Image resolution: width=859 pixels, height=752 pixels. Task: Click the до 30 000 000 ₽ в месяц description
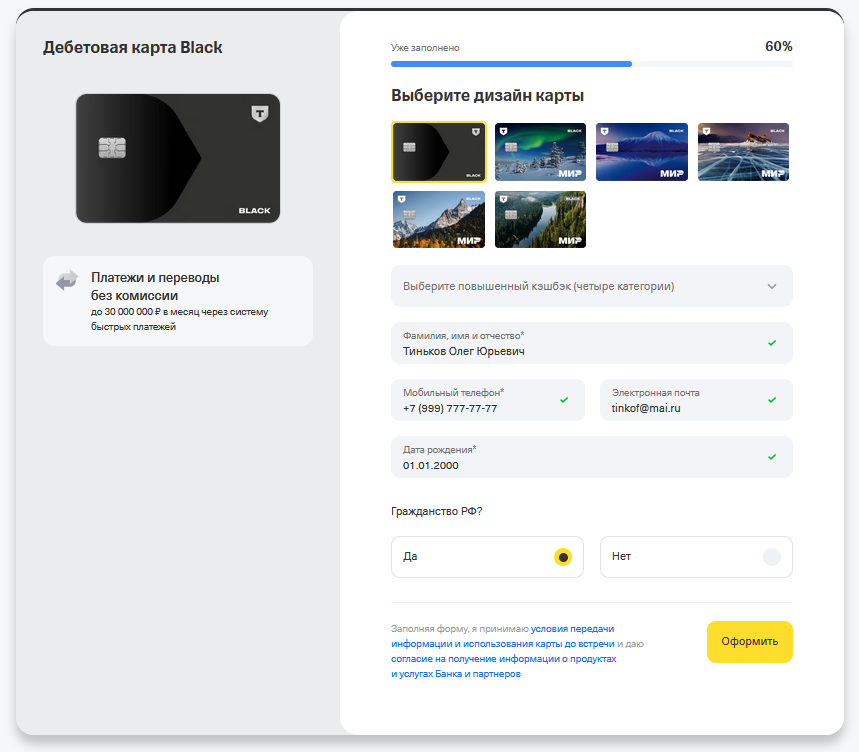point(179,319)
